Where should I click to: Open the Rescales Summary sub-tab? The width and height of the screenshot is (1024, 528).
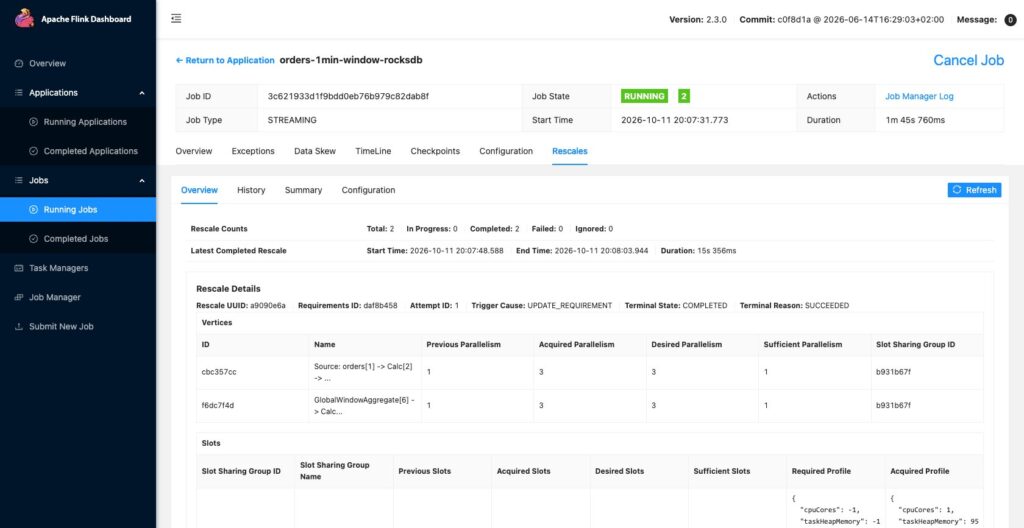click(303, 190)
